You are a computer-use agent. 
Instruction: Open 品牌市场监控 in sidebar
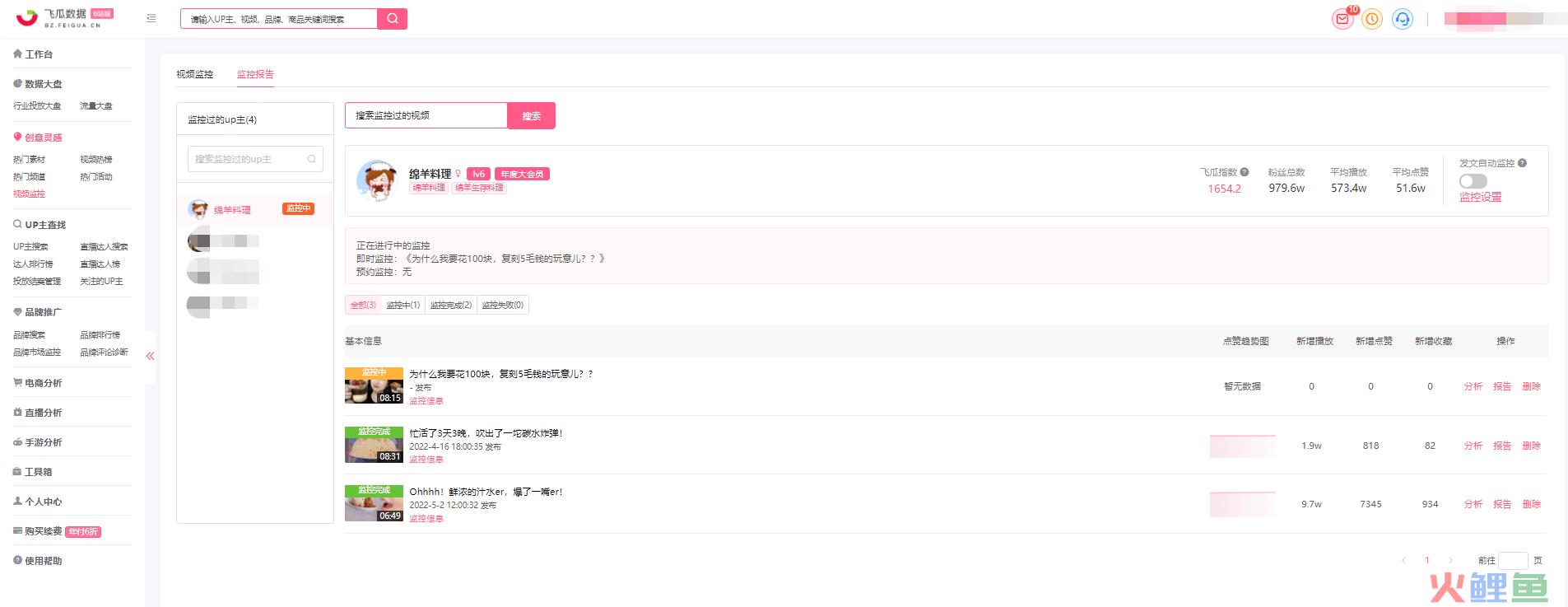[x=37, y=353]
